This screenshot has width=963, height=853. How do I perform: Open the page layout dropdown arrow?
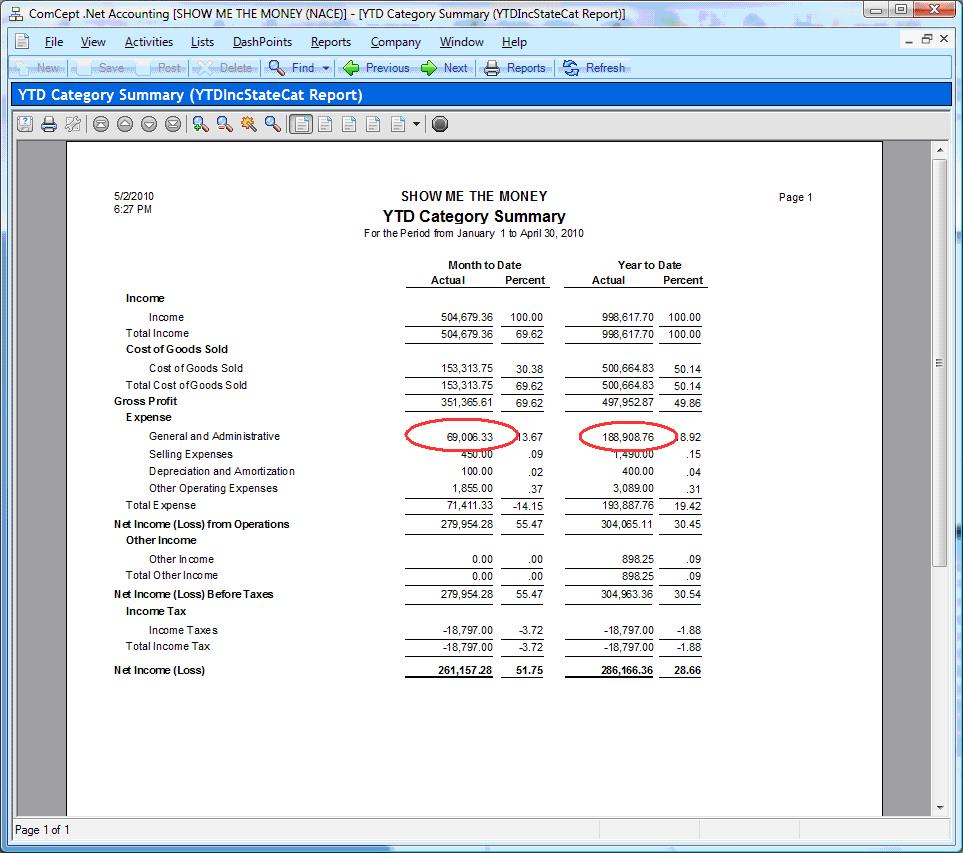[x=416, y=124]
